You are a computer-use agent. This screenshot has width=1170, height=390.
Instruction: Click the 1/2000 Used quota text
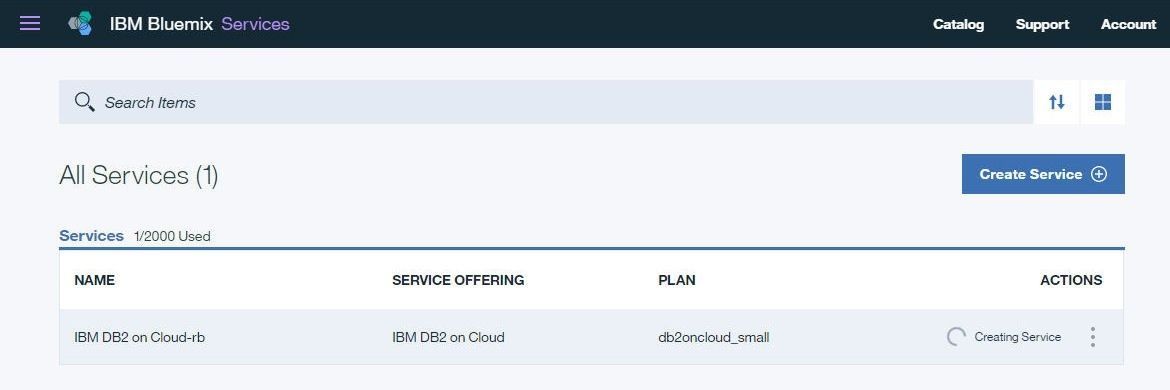172,236
